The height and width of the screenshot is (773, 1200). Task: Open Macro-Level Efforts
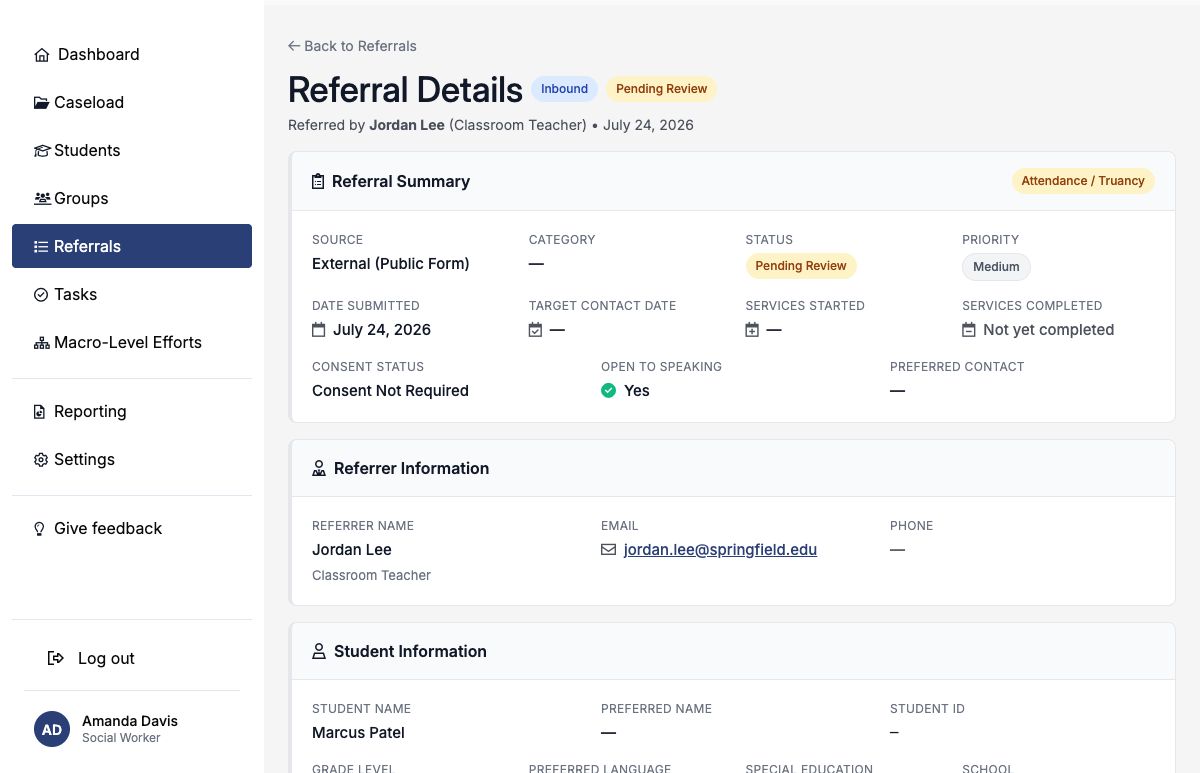pyautogui.click(x=132, y=342)
